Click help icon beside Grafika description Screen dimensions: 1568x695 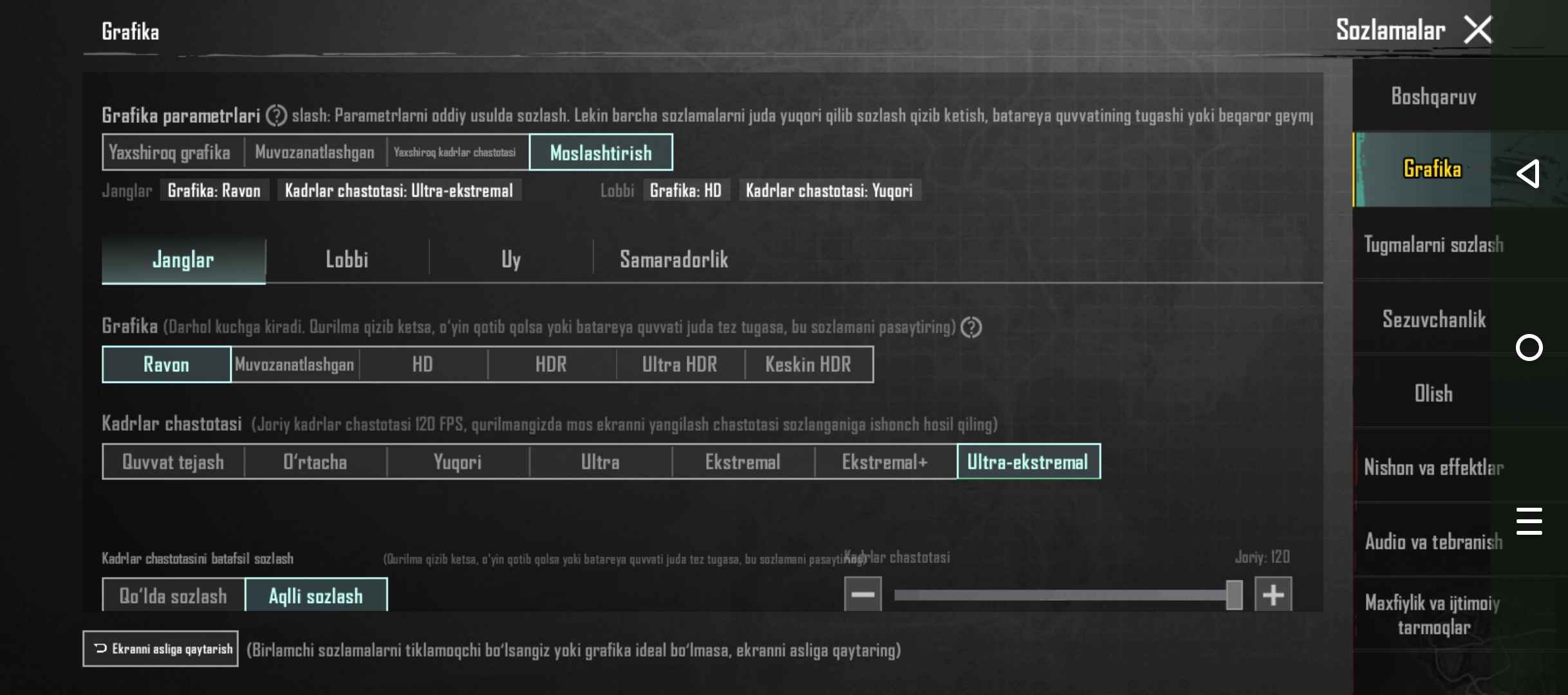[971, 328]
